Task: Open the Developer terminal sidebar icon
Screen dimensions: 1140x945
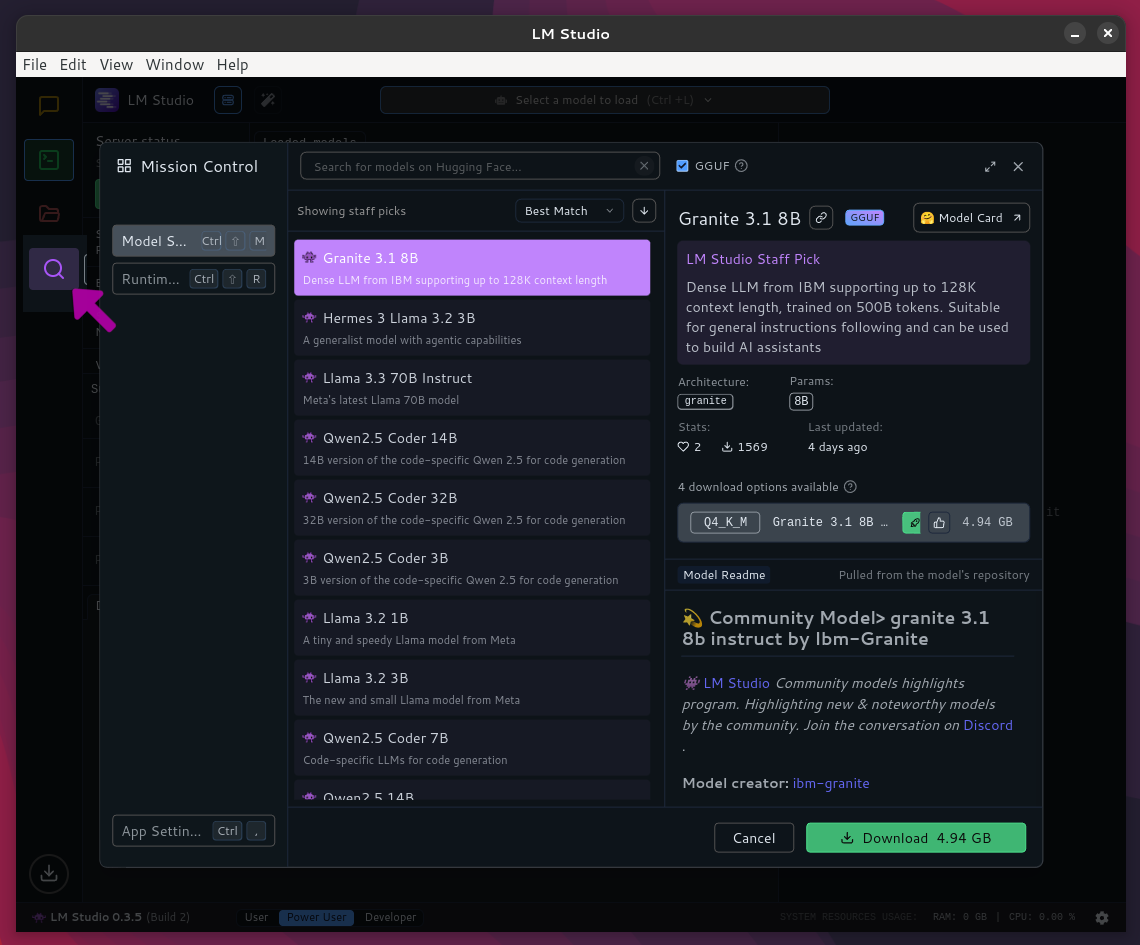Action: (49, 160)
